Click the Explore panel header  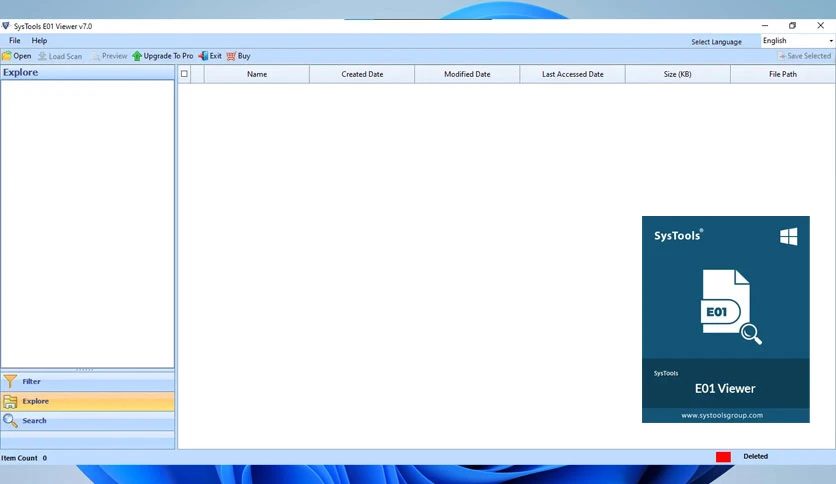[87, 72]
